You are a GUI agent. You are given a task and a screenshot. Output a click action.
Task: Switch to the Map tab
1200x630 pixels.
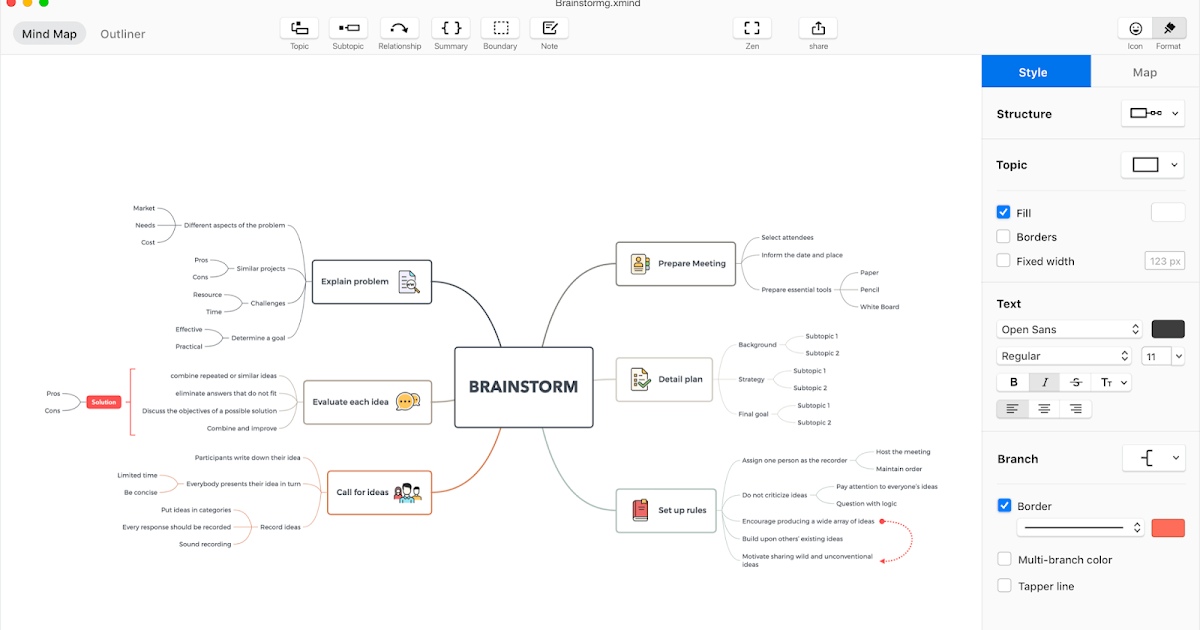[1144, 71]
